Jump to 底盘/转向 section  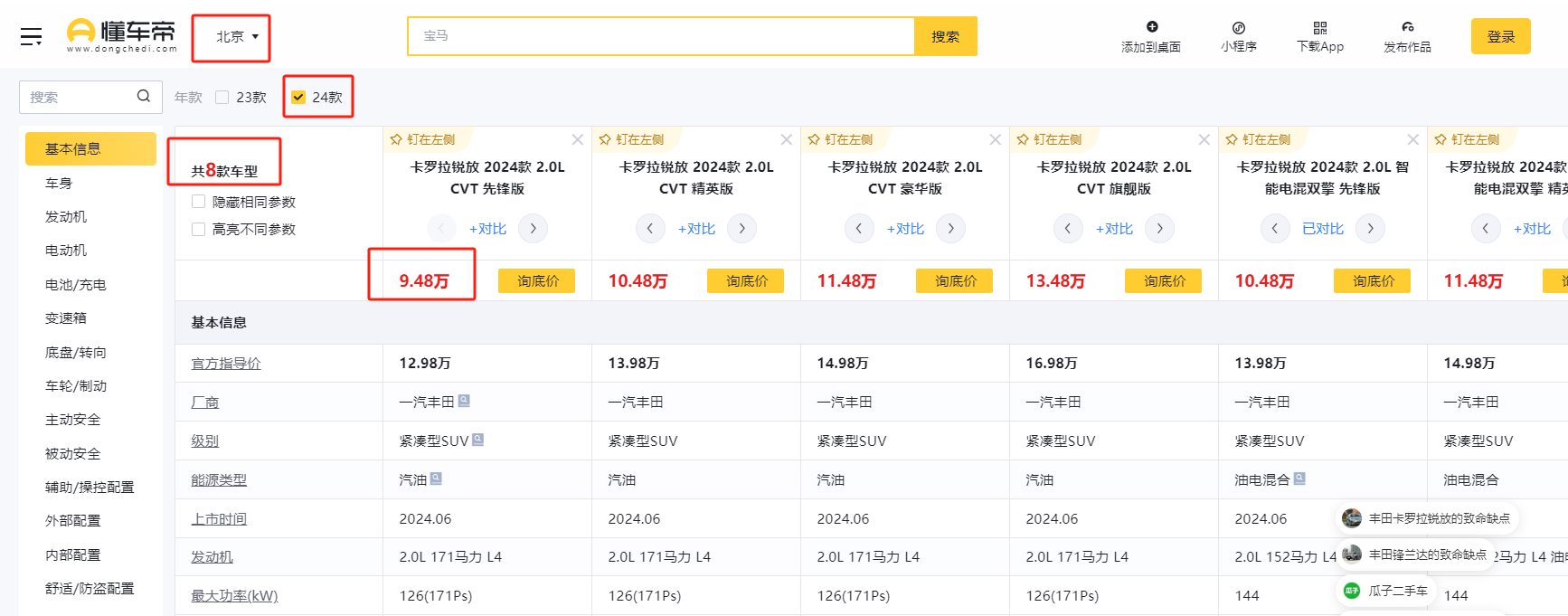click(x=76, y=353)
